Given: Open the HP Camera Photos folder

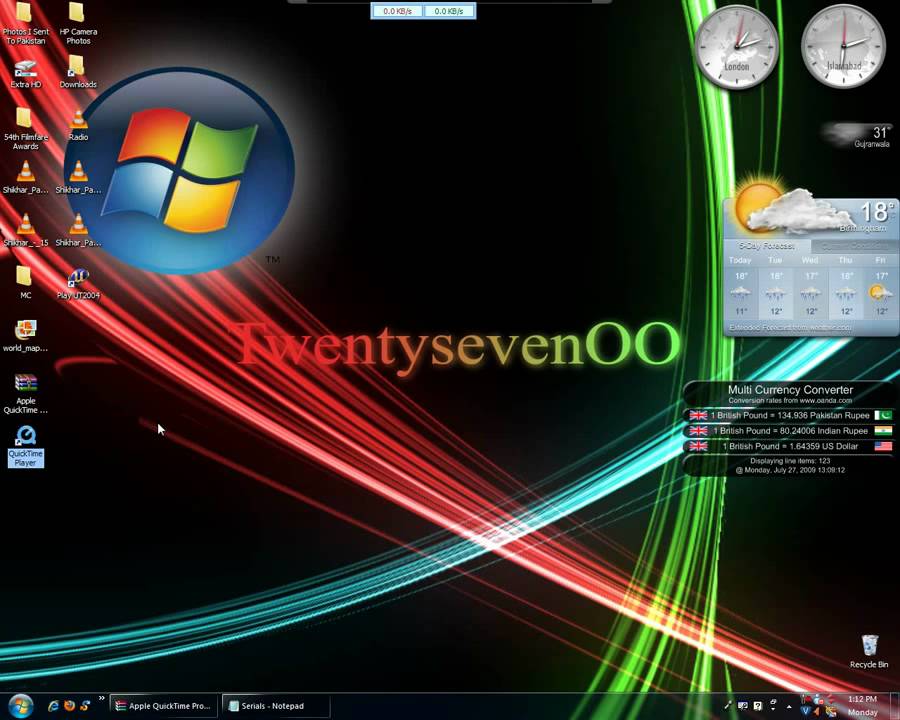Looking at the screenshot, I should tap(77, 24).
